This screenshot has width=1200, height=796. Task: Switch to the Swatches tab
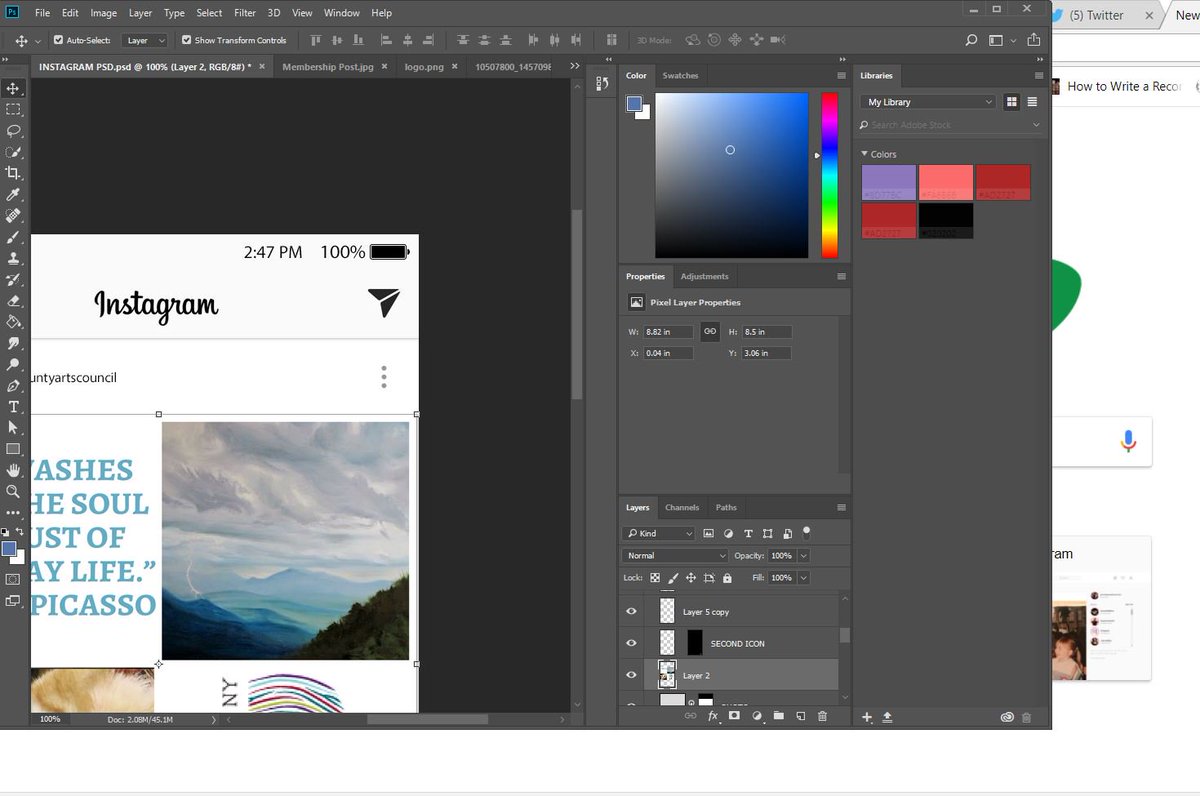tap(681, 75)
